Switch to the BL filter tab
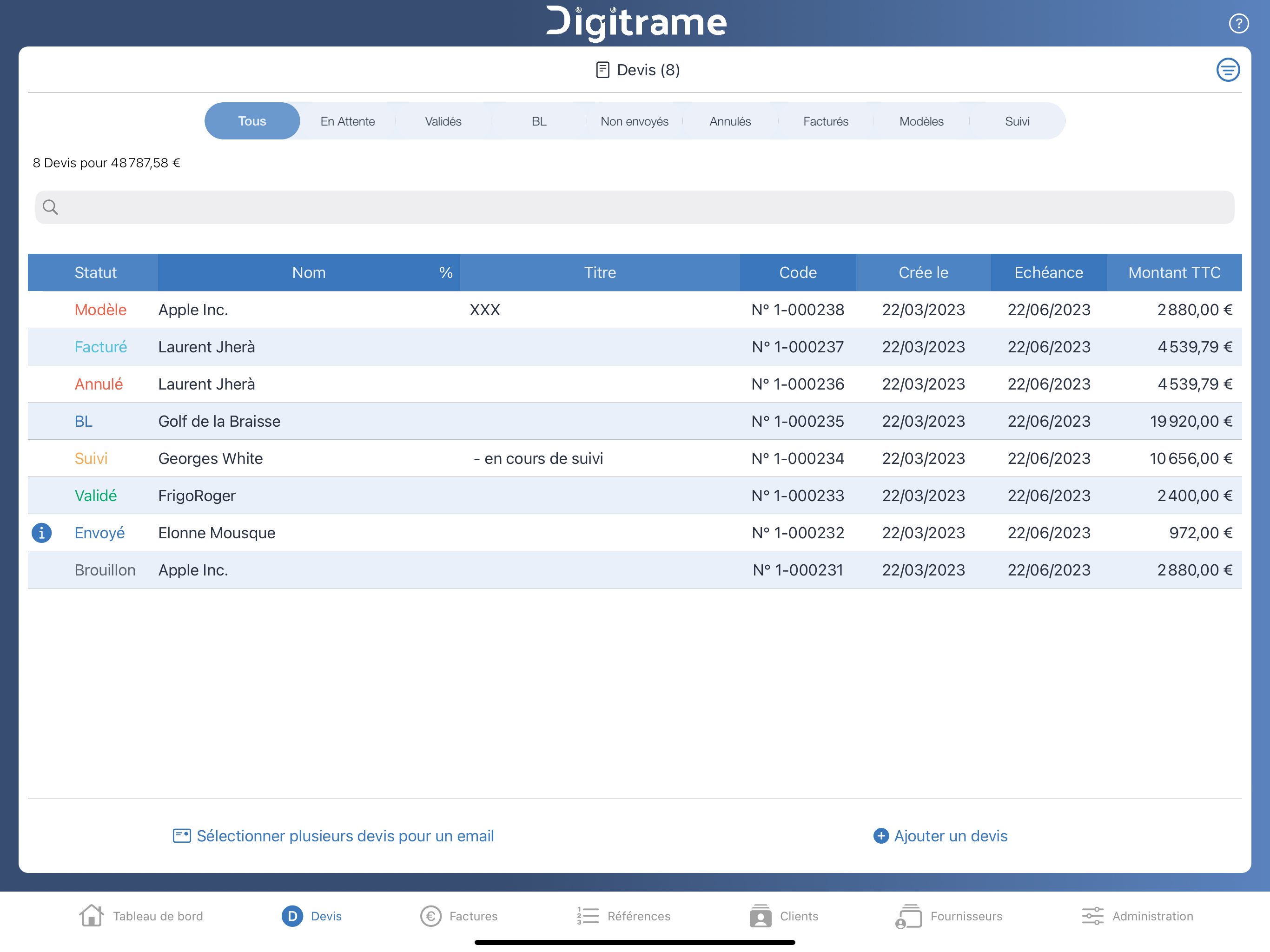 click(539, 121)
